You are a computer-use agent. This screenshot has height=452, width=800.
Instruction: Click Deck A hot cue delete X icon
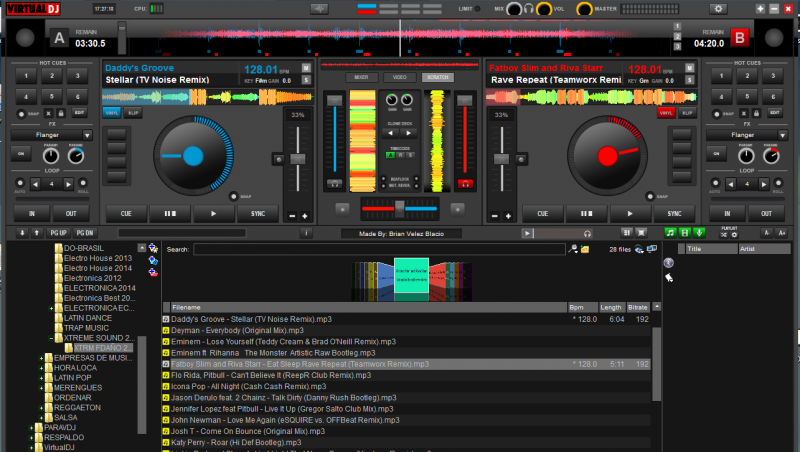click(x=48, y=113)
